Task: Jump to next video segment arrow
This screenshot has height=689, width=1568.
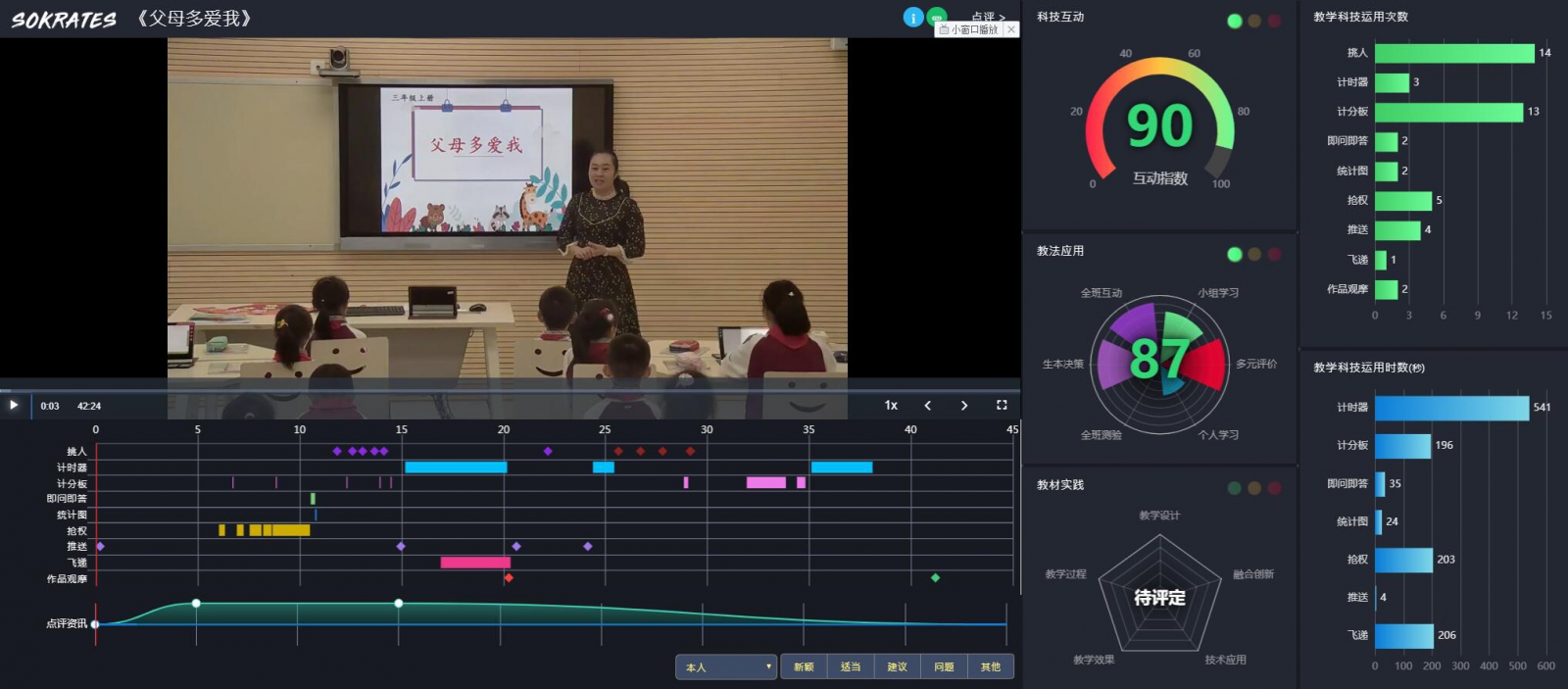Action: pos(964,405)
